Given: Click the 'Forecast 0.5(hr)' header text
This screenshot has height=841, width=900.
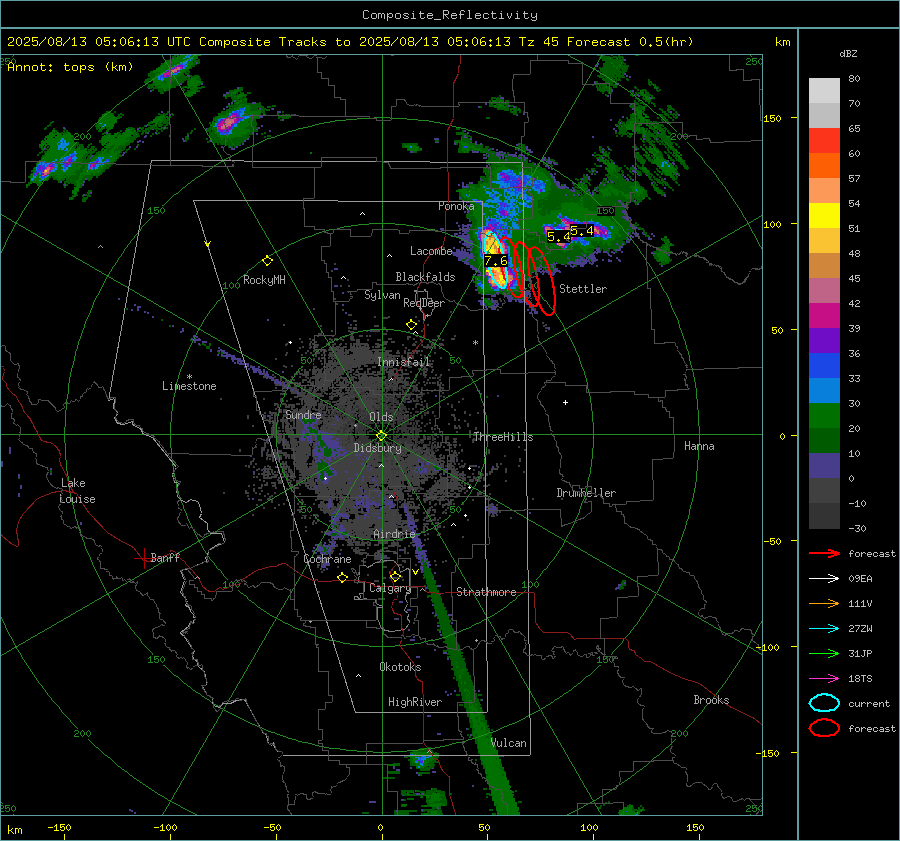Looking at the screenshot, I should (x=630, y=42).
